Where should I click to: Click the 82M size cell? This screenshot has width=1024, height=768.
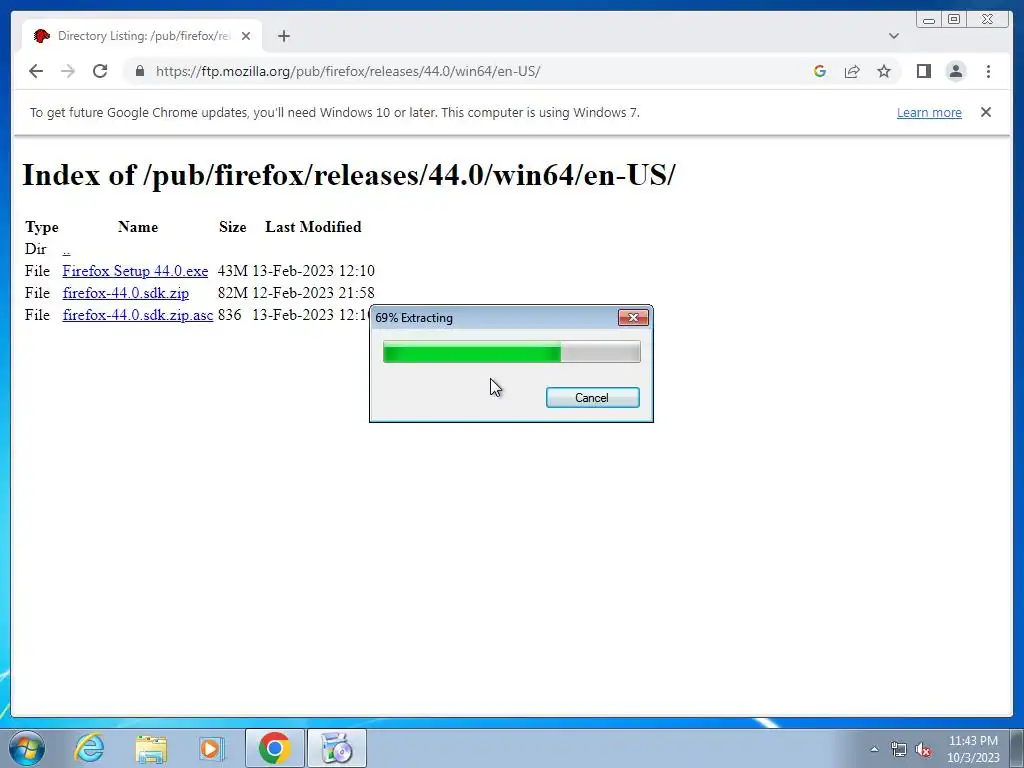(x=232, y=293)
